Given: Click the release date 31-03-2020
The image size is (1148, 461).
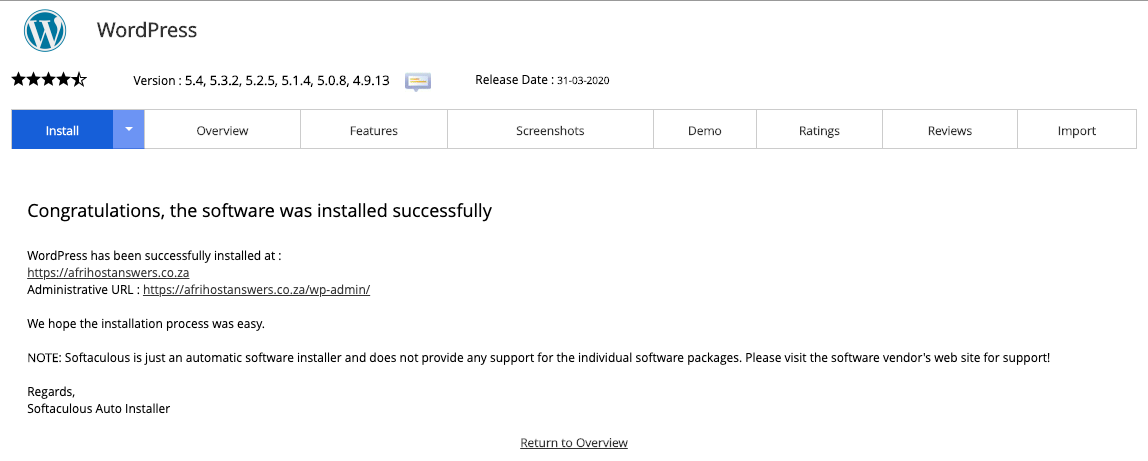Looking at the screenshot, I should pos(584,81).
